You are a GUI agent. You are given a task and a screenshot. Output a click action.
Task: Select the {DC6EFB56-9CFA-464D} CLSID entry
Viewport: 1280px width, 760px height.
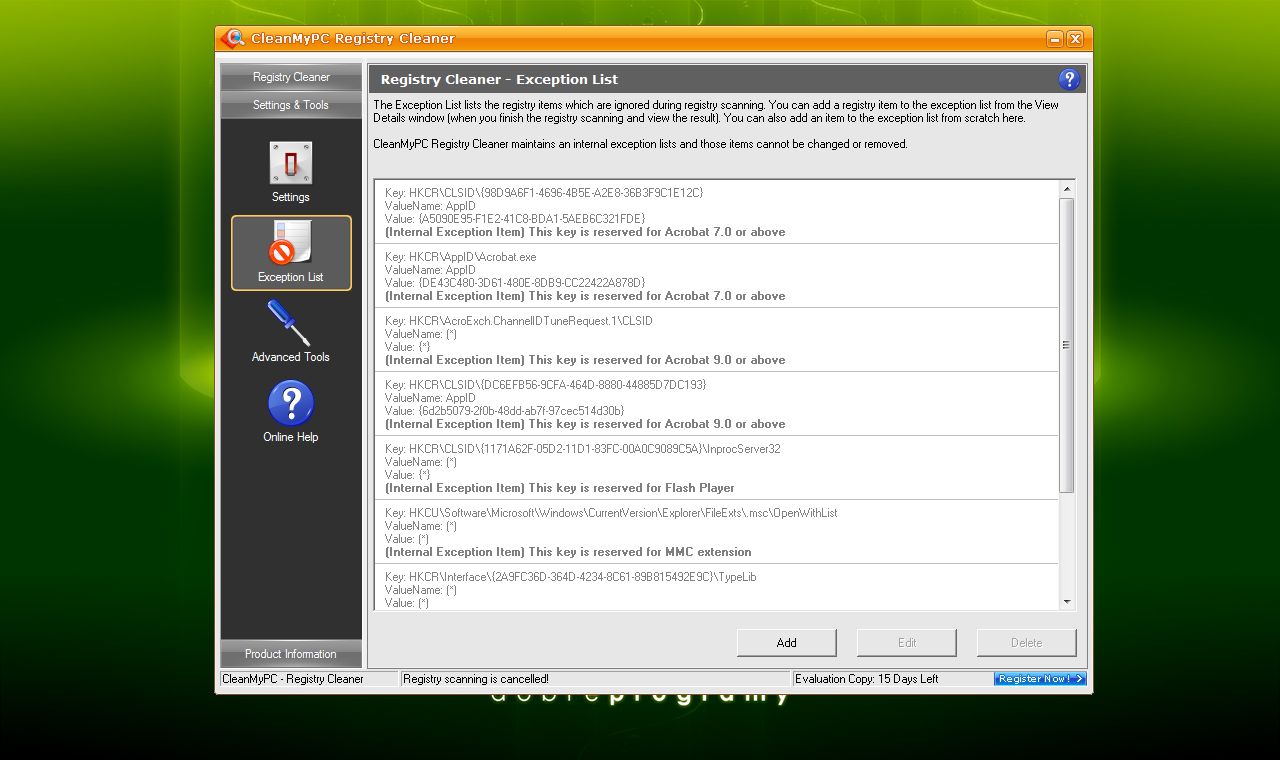click(717, 404)
